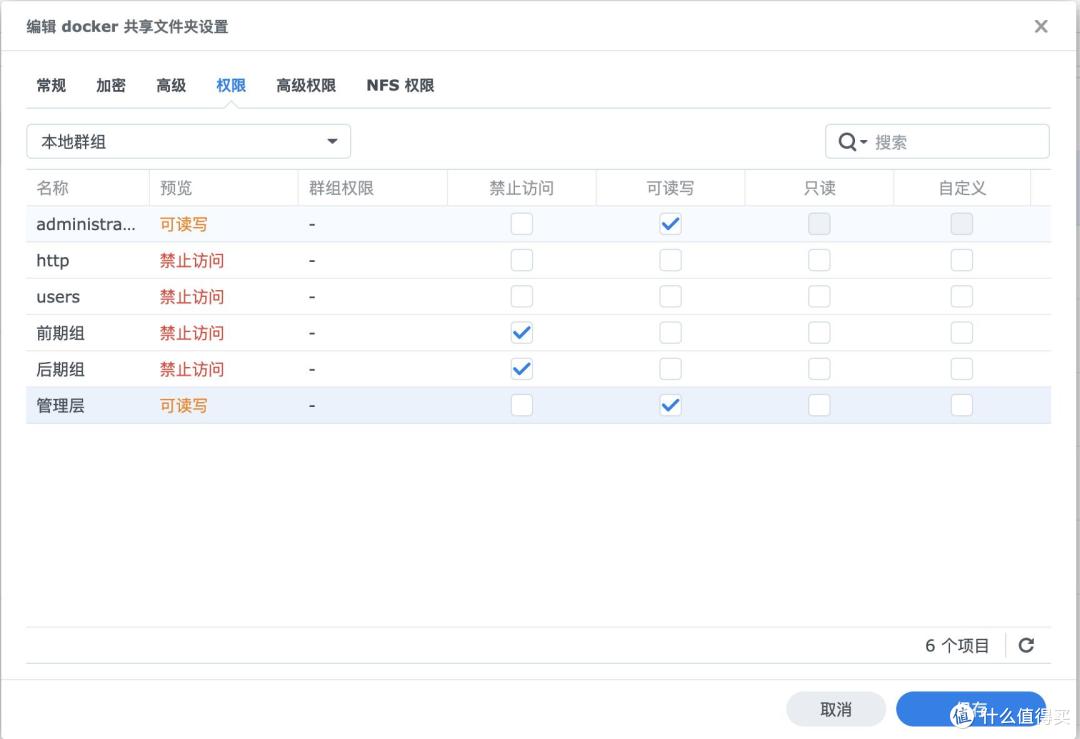Click the magnifier search icon
The height and width of the screenshot is (739, 1080).
pyautogui.click(x=847, y=142)
